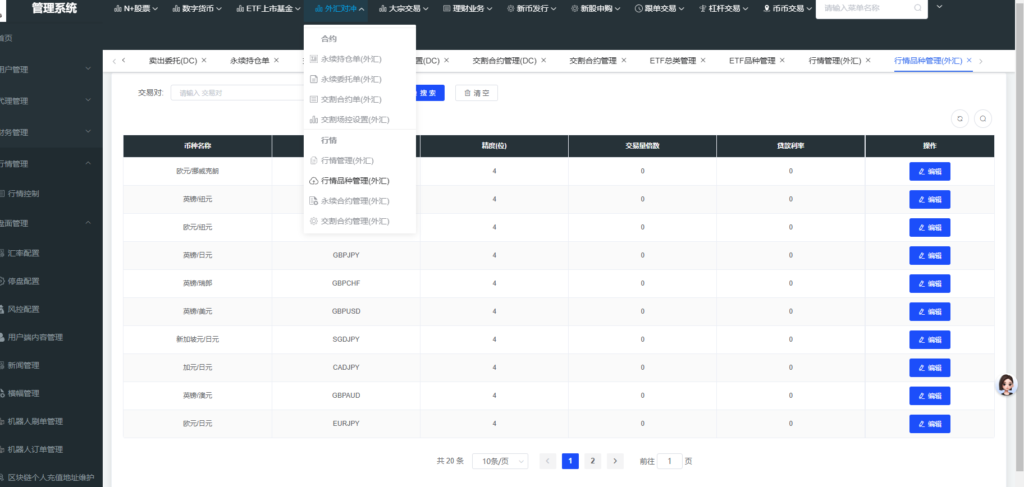Image resolution: width=1024 pixels, height=487 pixels.
Task: Edit the 加元/日元 CADJPY row
Action: (x=929, y=368)
